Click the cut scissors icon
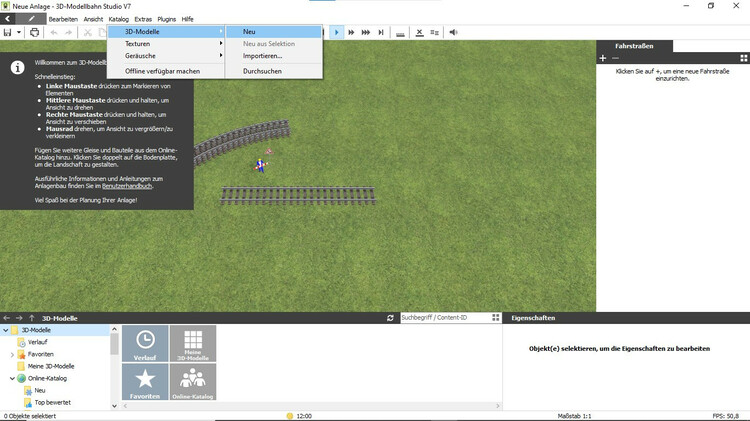Image resolution: width=750 pixels, height=421 pixels. (x=88, y=33)
